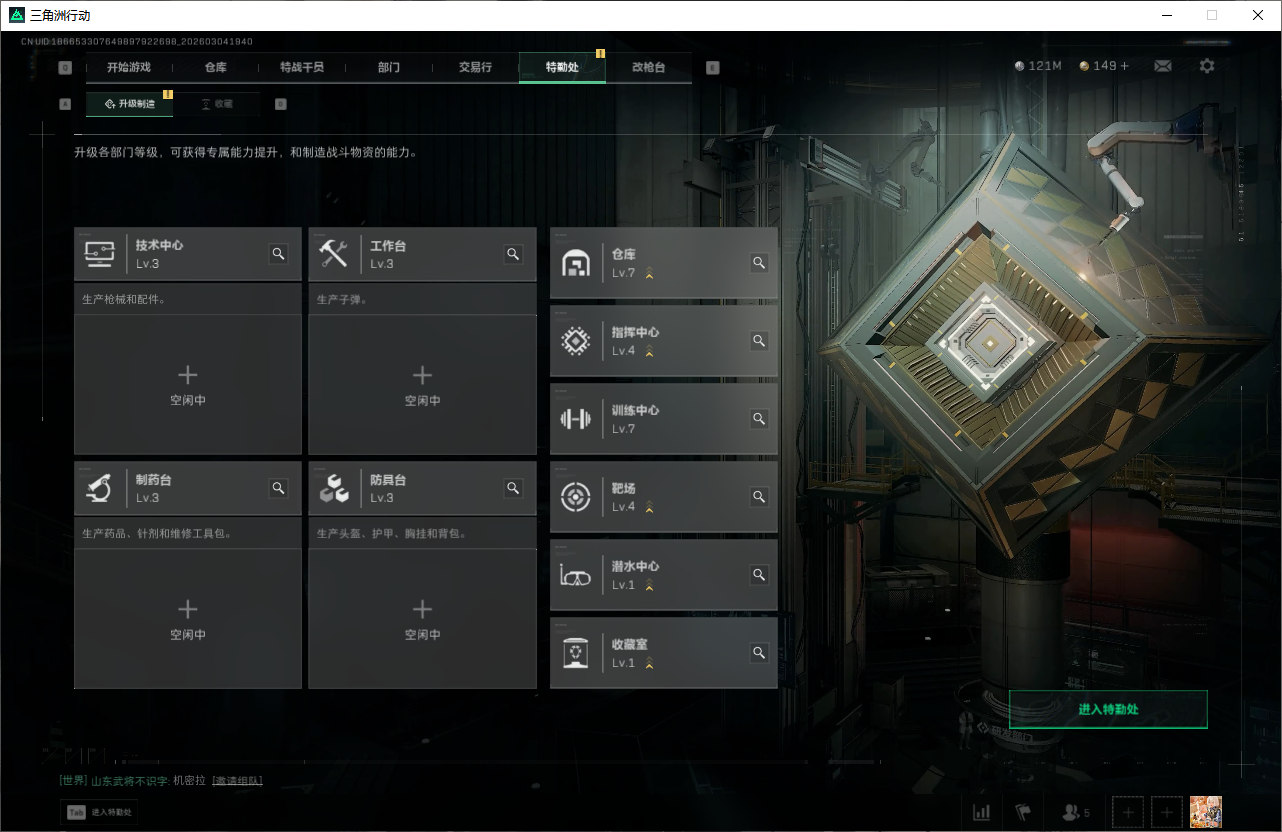View 防具台 details with the magnifier icon
The height and width of the screenshot is (832, 1282).
tap(513, 488)
